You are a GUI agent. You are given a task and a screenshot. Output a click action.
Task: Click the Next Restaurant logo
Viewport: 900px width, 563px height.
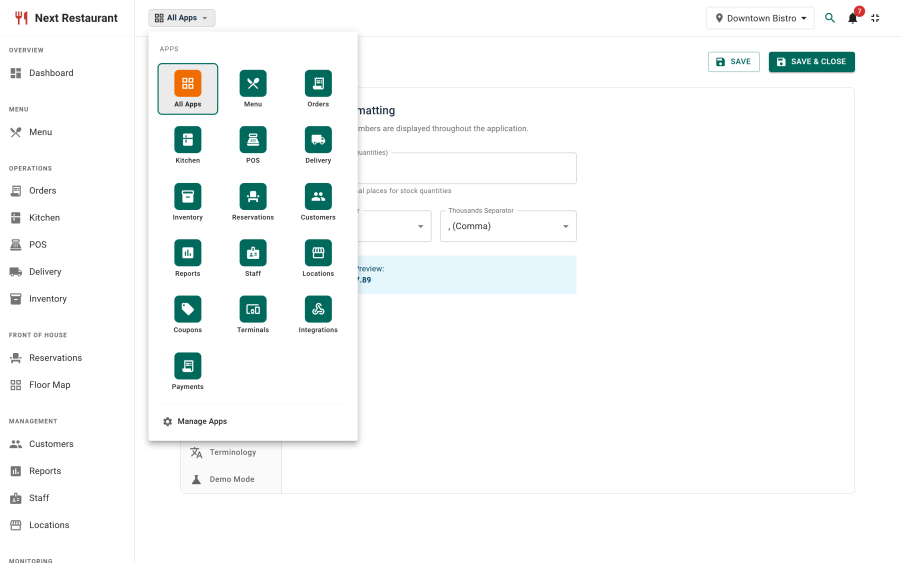point(66,18)
